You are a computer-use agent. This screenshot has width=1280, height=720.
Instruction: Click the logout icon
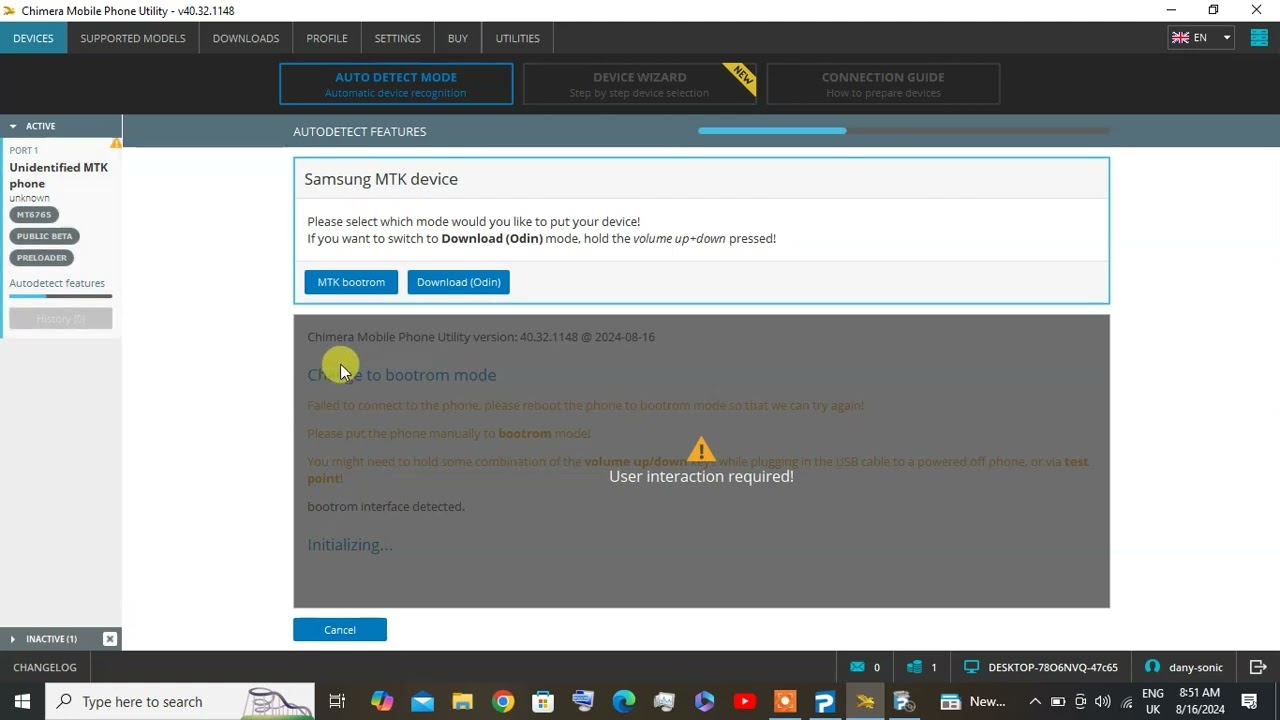click(x=1258, y=667)
